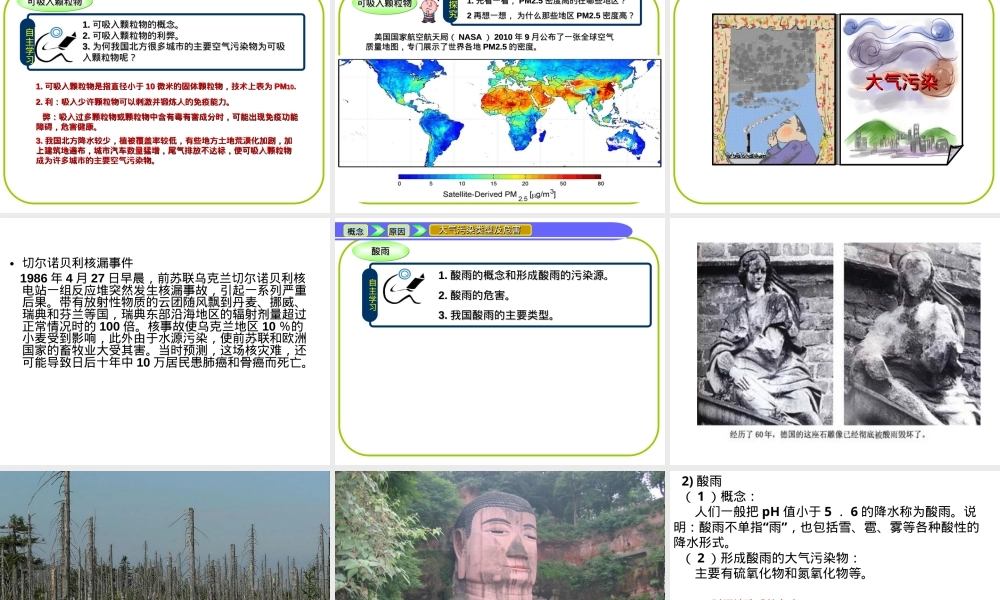Click question 3 about 我国北方很多城市的主要空气污染物
The width and height of the screenshot is (1000, 600).
tap(184, 52)
